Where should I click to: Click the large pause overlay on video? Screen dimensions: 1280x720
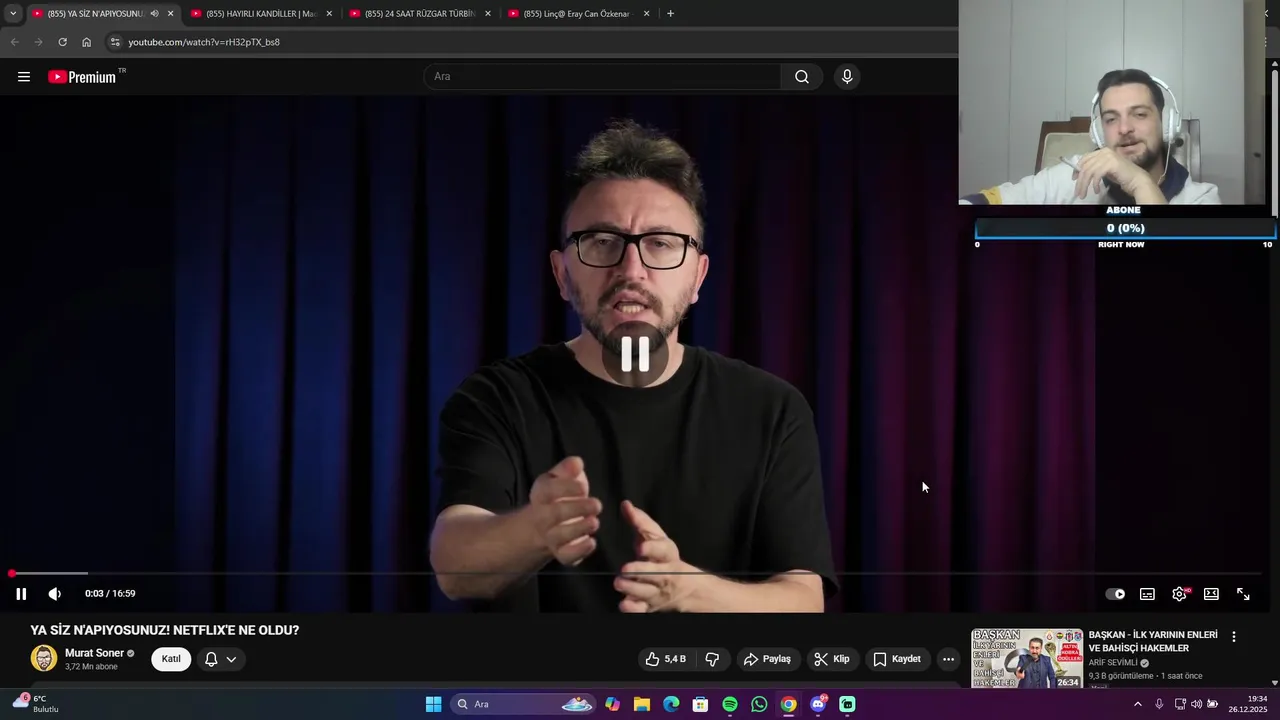coord(635,354)
